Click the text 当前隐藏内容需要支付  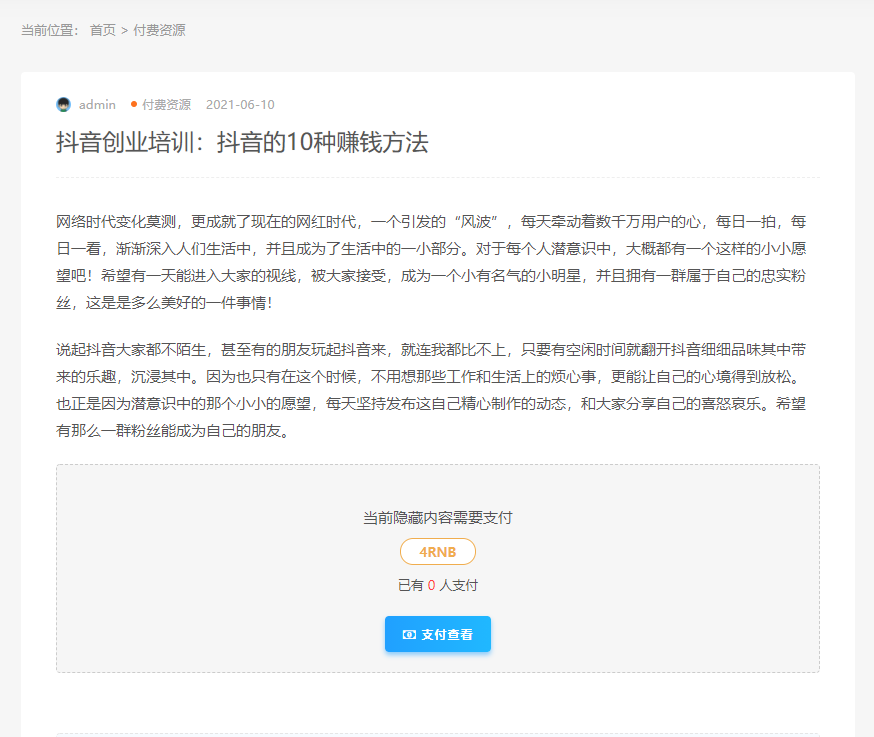[438, 518]
